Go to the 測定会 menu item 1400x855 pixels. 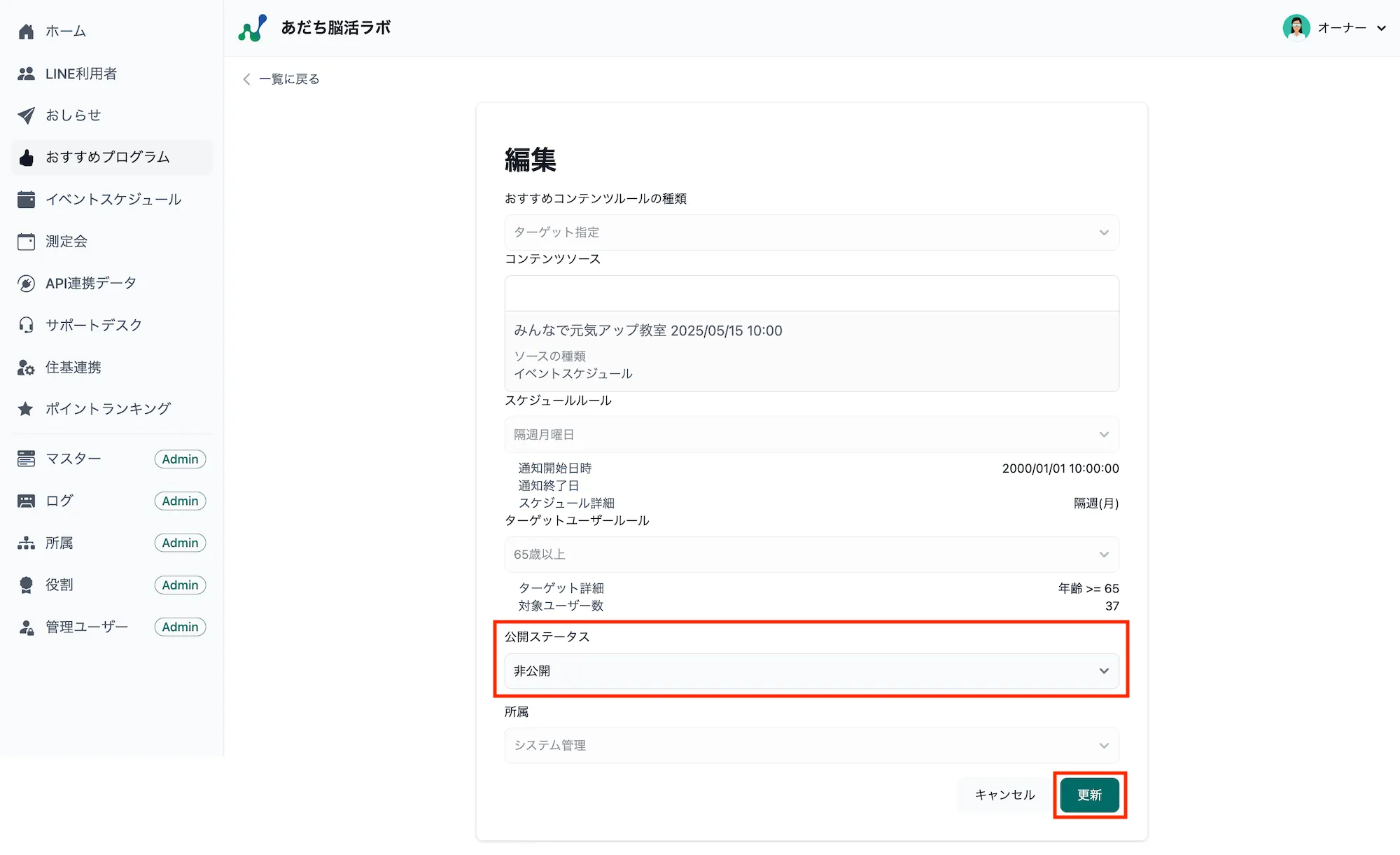tap(66, 242)
